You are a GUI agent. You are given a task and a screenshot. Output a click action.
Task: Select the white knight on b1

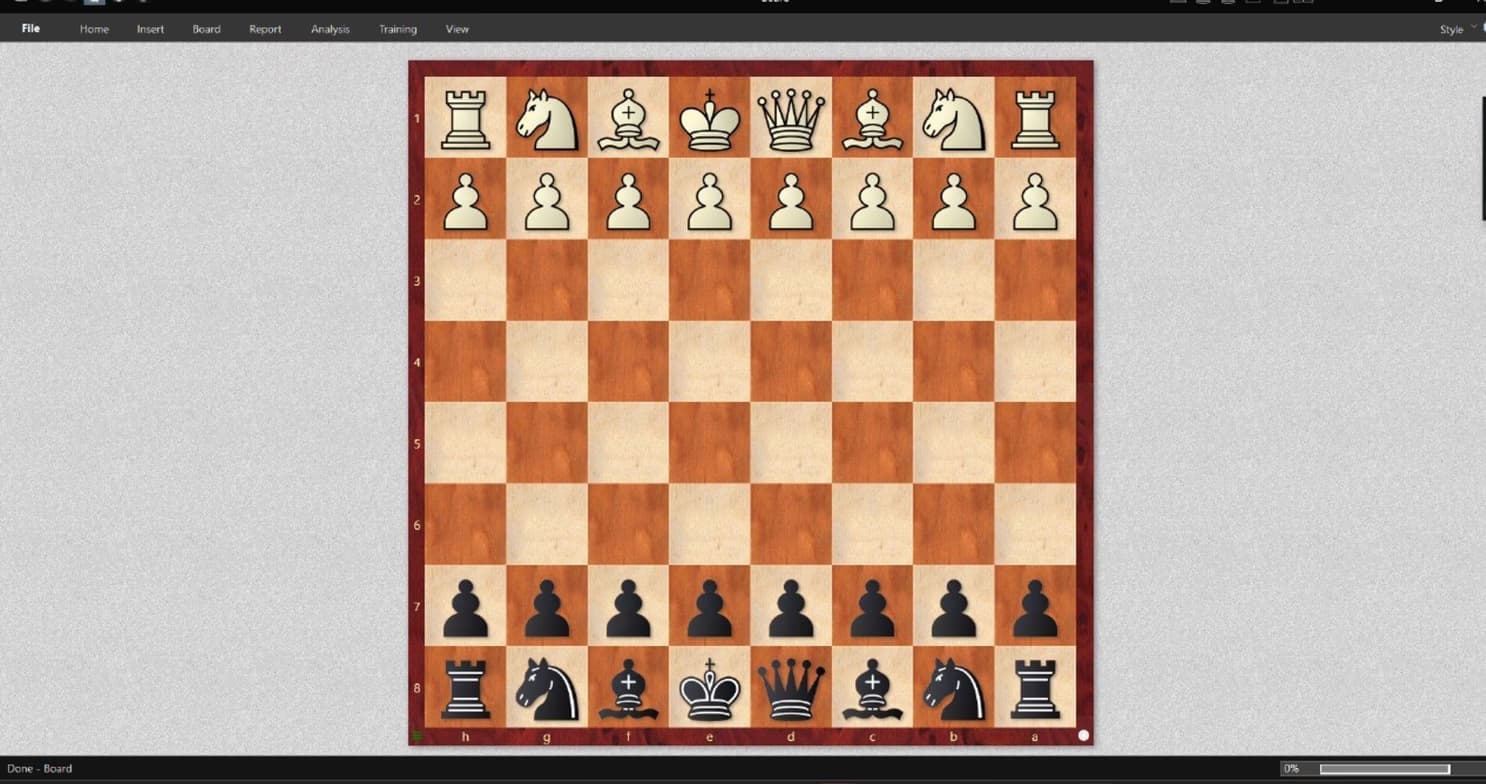point(953,118)
